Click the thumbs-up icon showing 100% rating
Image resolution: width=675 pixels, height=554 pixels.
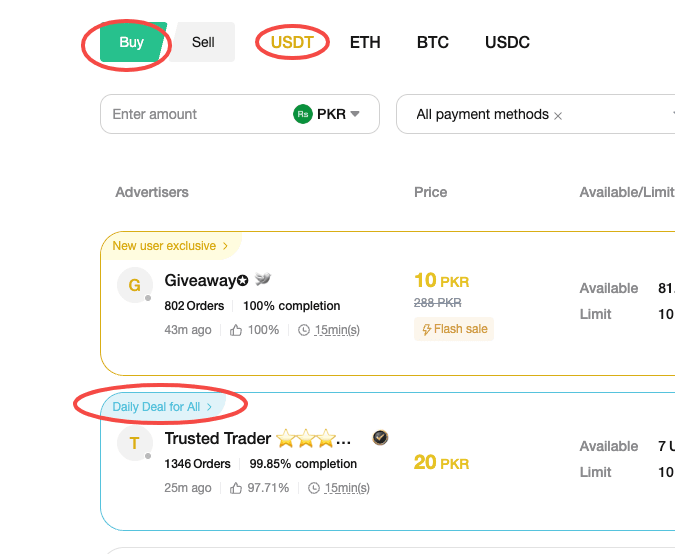point(235,330)
